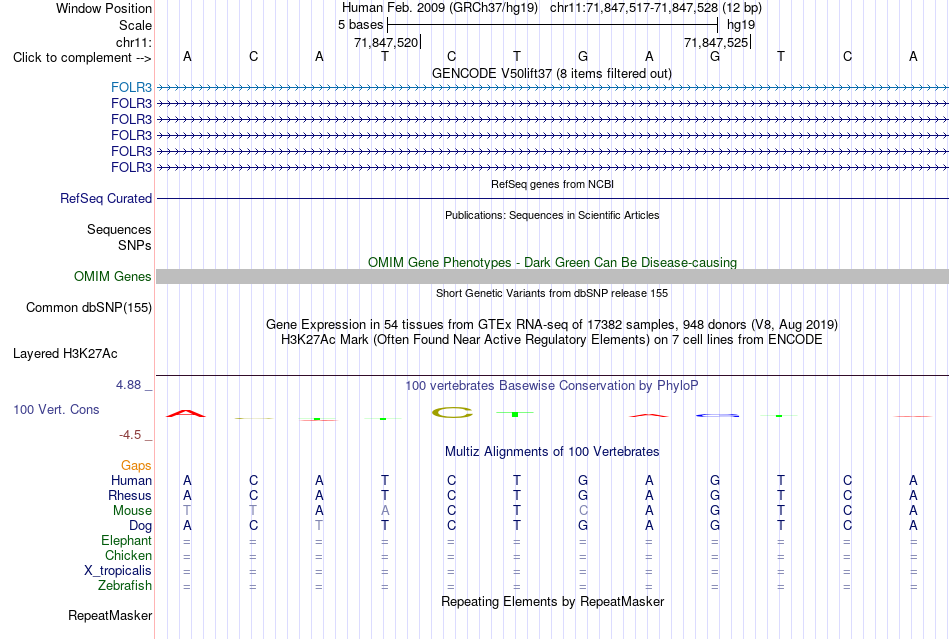950x639 pixels.
Task: Click 'Publications: Sequences in Scientific Articles' title
Action: 552,215
